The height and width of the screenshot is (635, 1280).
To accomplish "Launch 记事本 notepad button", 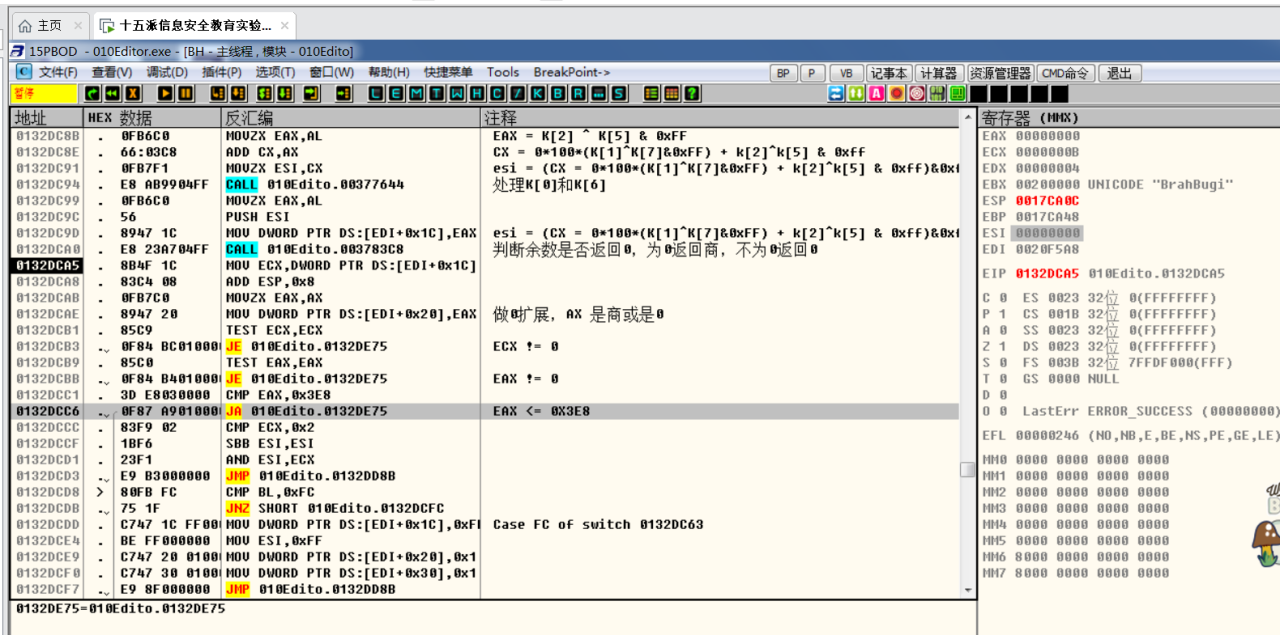I will (889, 73).
